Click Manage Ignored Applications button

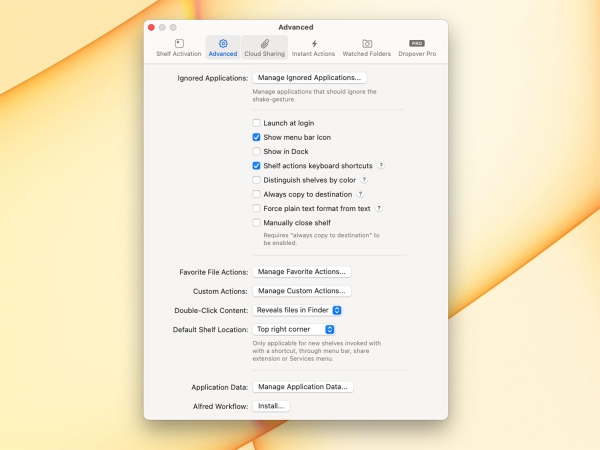click(309, 78)
